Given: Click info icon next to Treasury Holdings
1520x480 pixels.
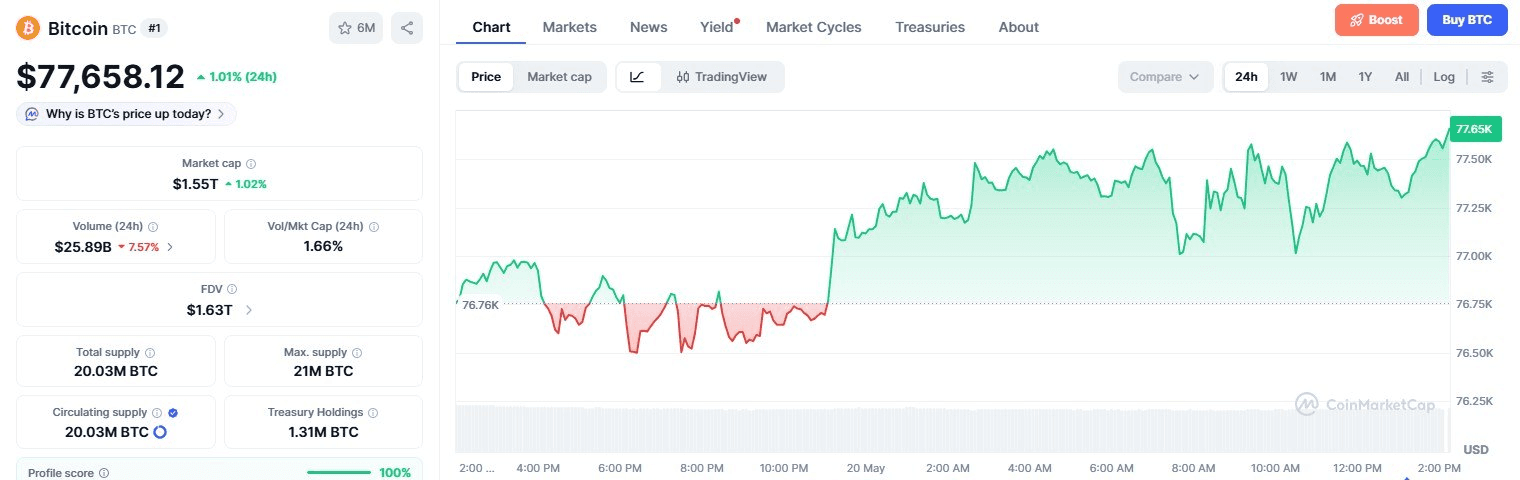Looking at the screenshot, I should tap(373, 412).
